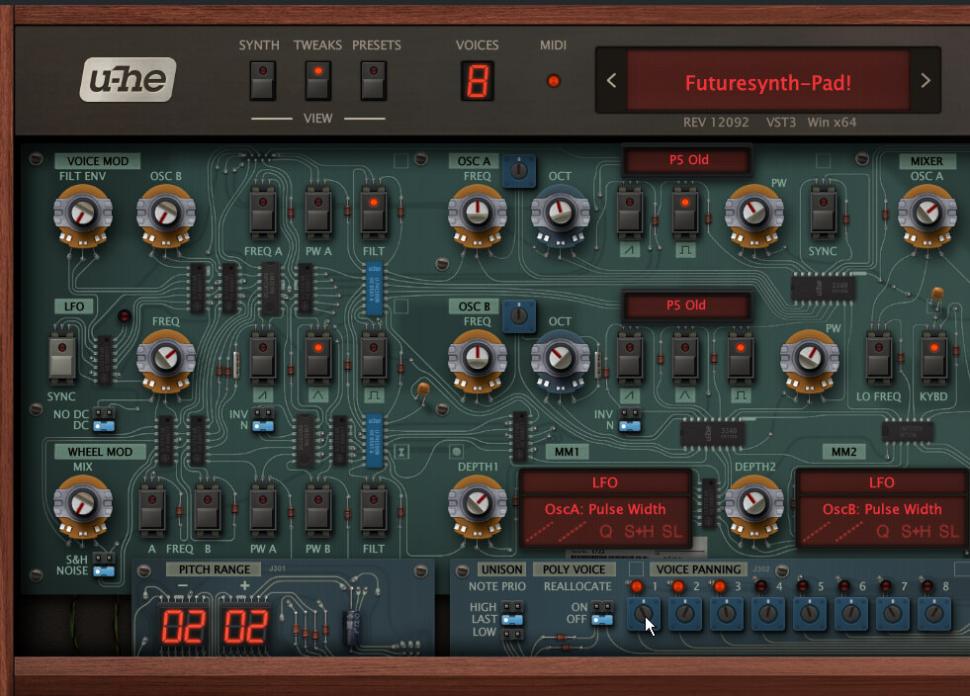Adjust the Voice Mod FILT ENV knob

82,214
